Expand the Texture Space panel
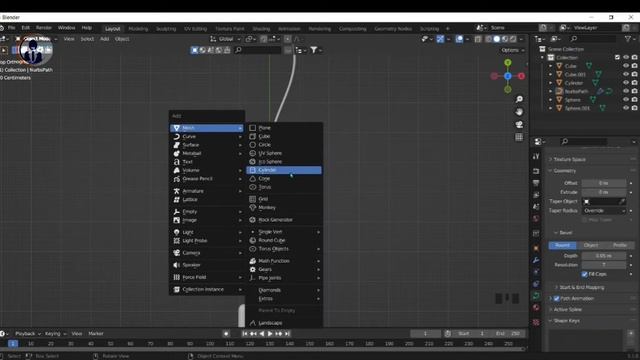640x360 pixels. pyautogui.click(x=570, y=159)
